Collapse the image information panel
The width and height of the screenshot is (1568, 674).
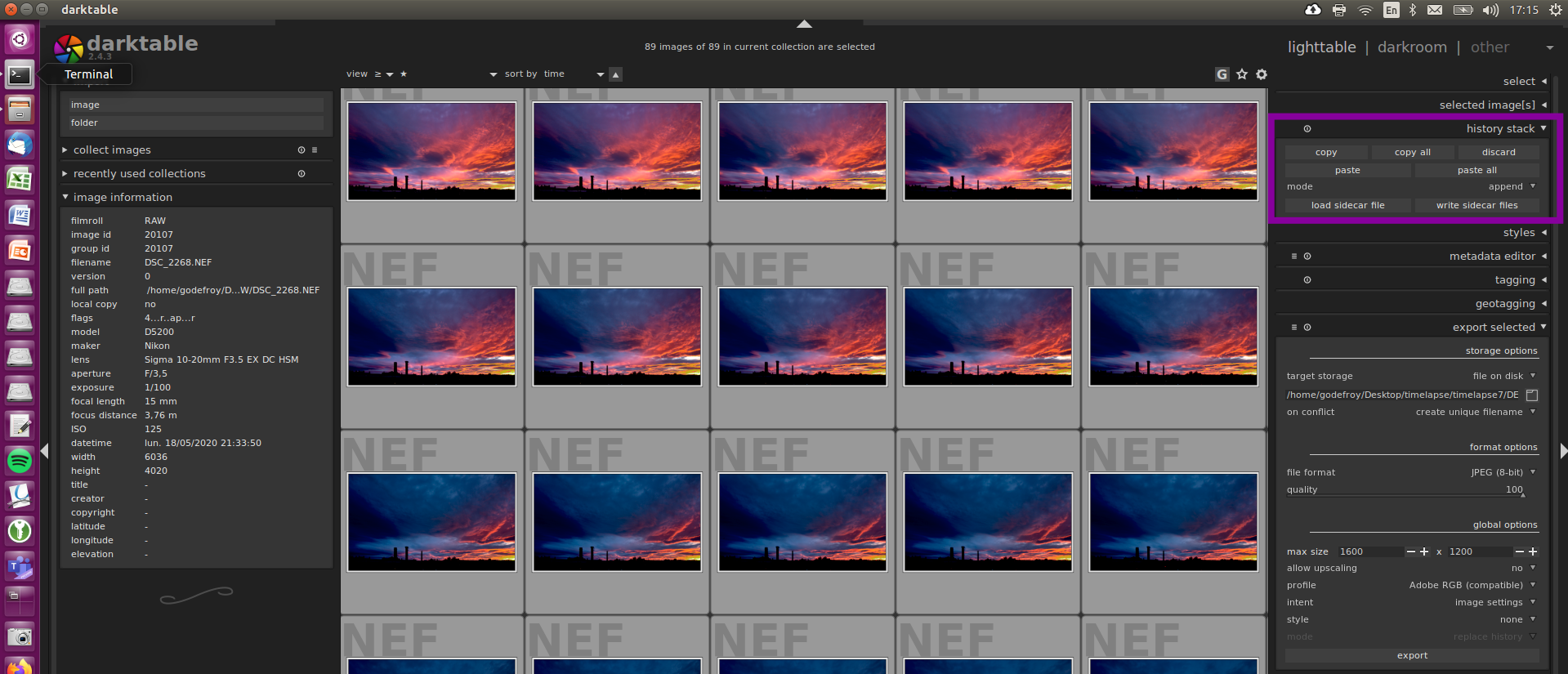118,198
